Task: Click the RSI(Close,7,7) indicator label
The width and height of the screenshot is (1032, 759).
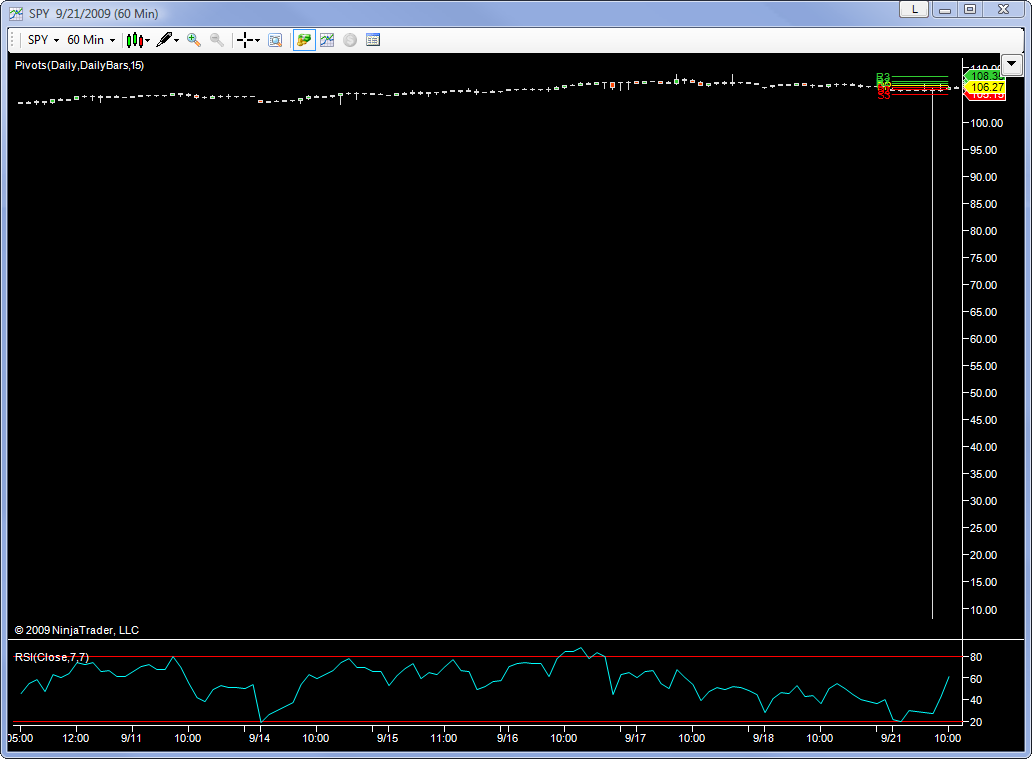Action: 51,657
